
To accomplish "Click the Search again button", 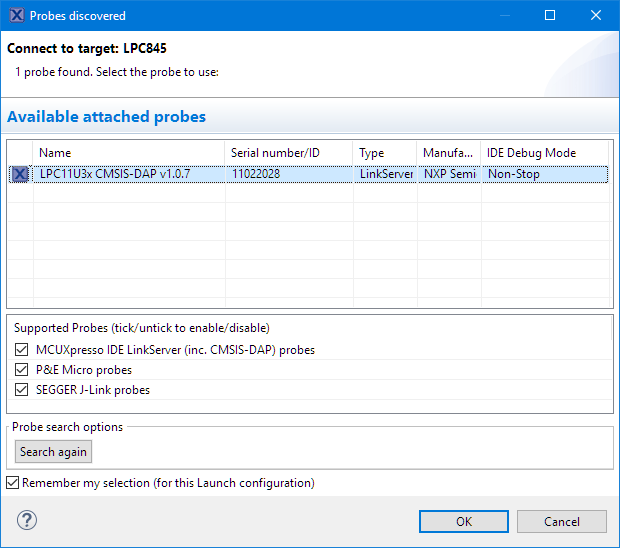I will pyautogui.click(x=54, y=452).
